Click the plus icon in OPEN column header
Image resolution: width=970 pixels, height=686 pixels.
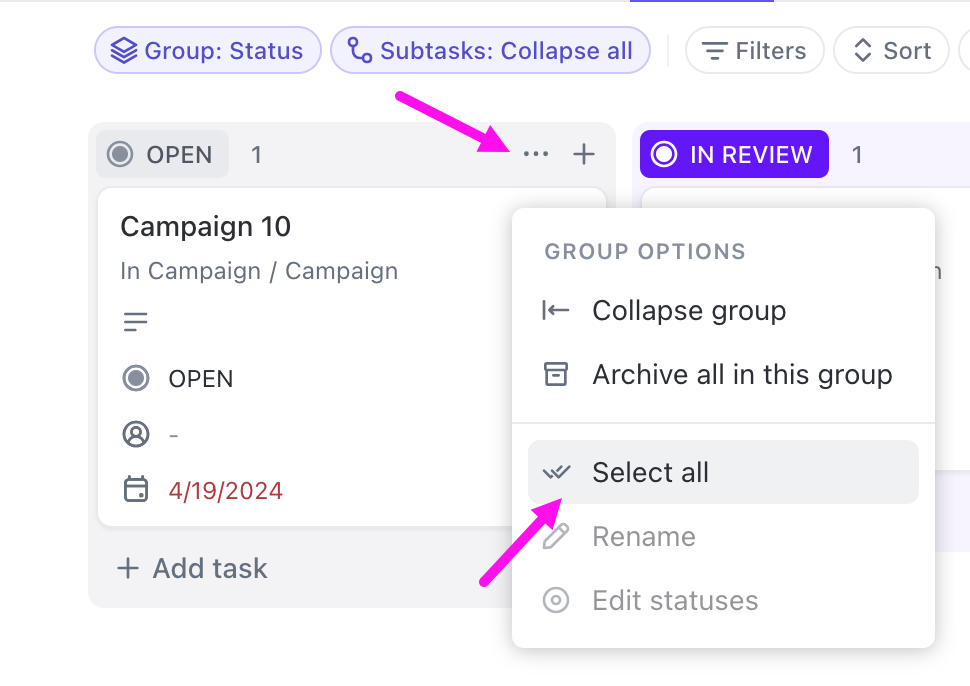point(583,154)
